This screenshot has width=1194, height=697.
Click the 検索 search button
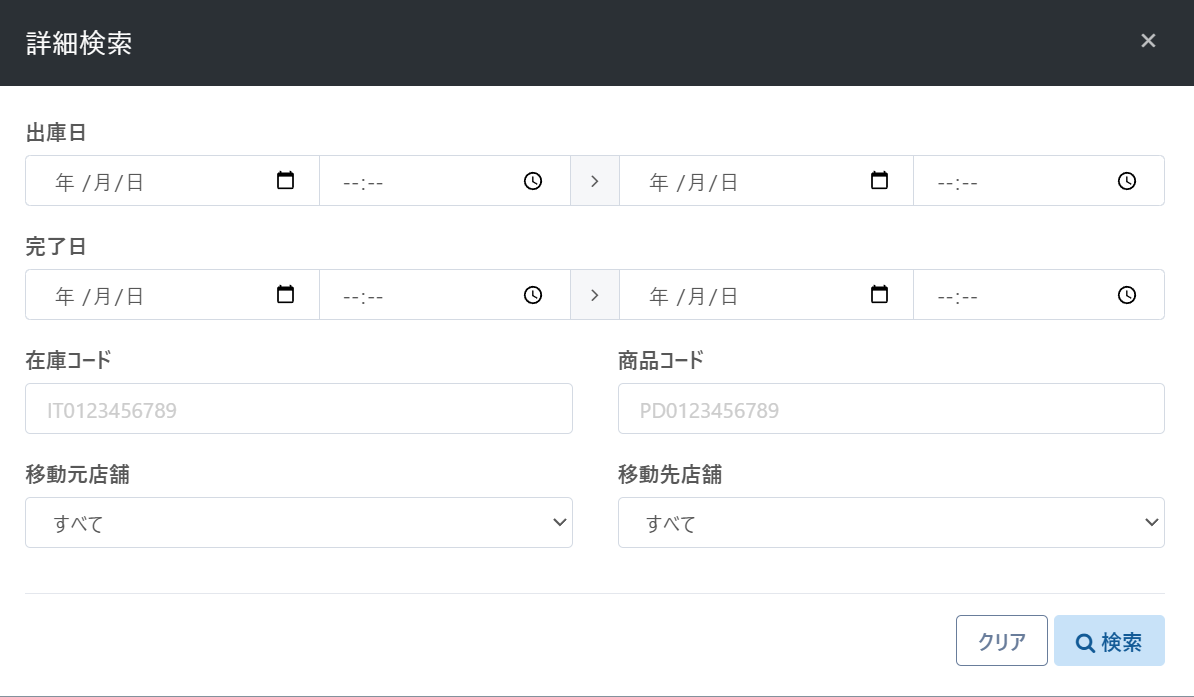pos(1109,641)
